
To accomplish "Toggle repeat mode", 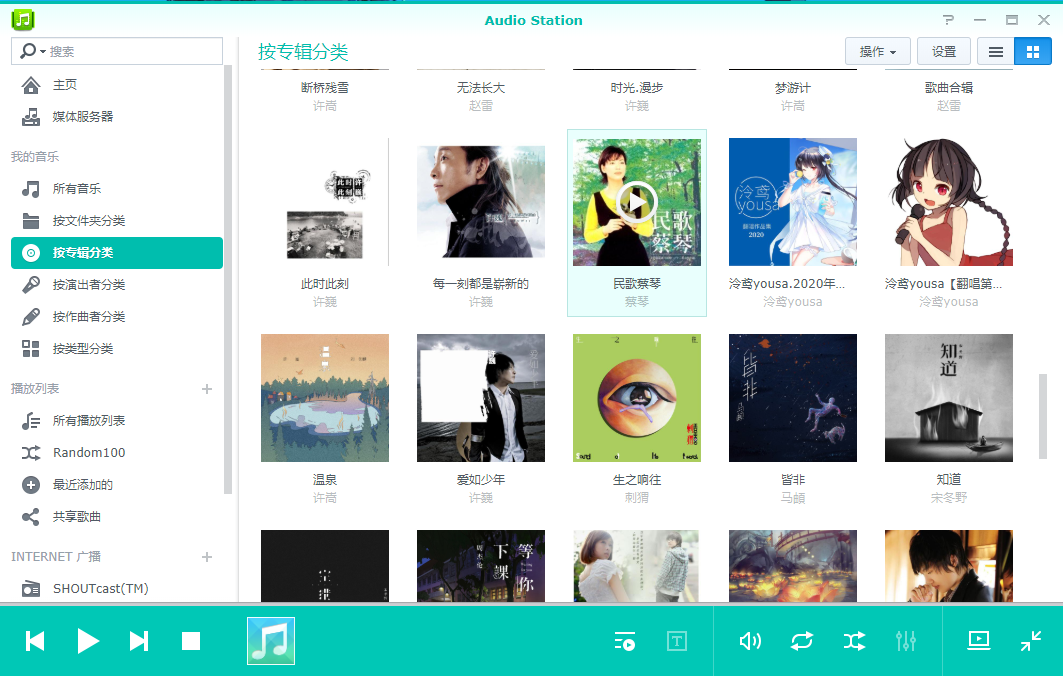I will [x=802, y=641].
